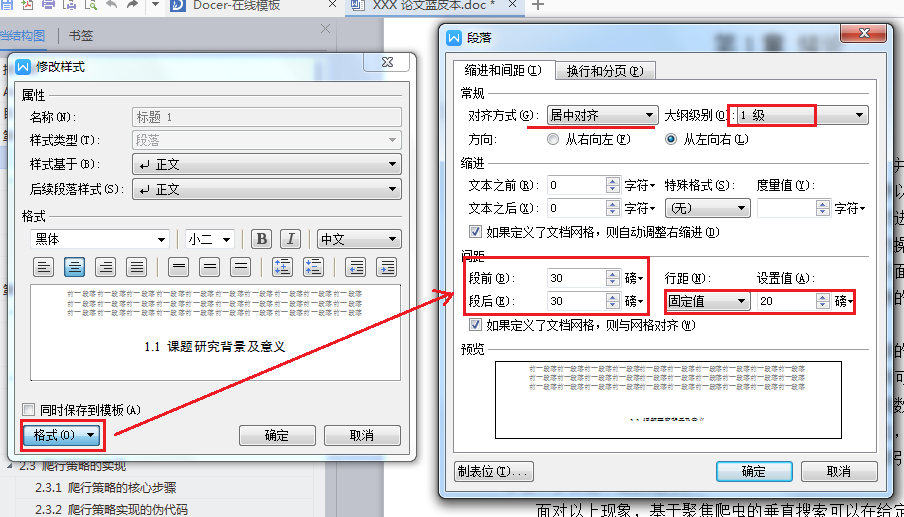The width and height of the screenshot is (904, 517).
Task: Click 取消 in 修改样式 dialog
Action: pyautogui.click(x=362, y=435)
